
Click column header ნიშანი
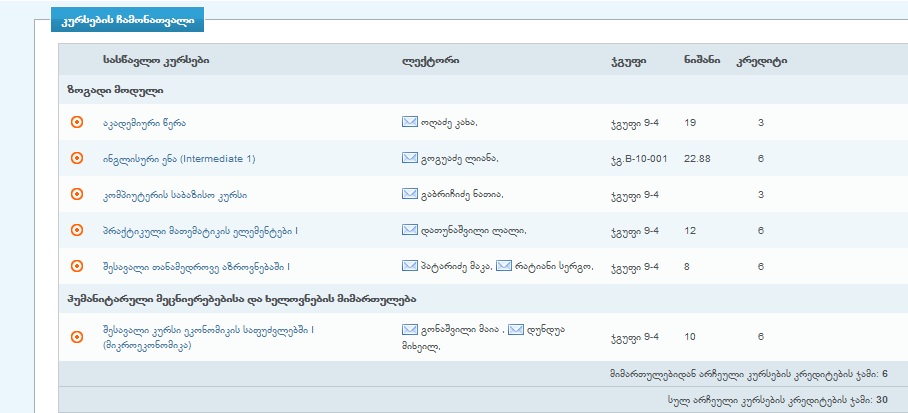coord(702,60)
